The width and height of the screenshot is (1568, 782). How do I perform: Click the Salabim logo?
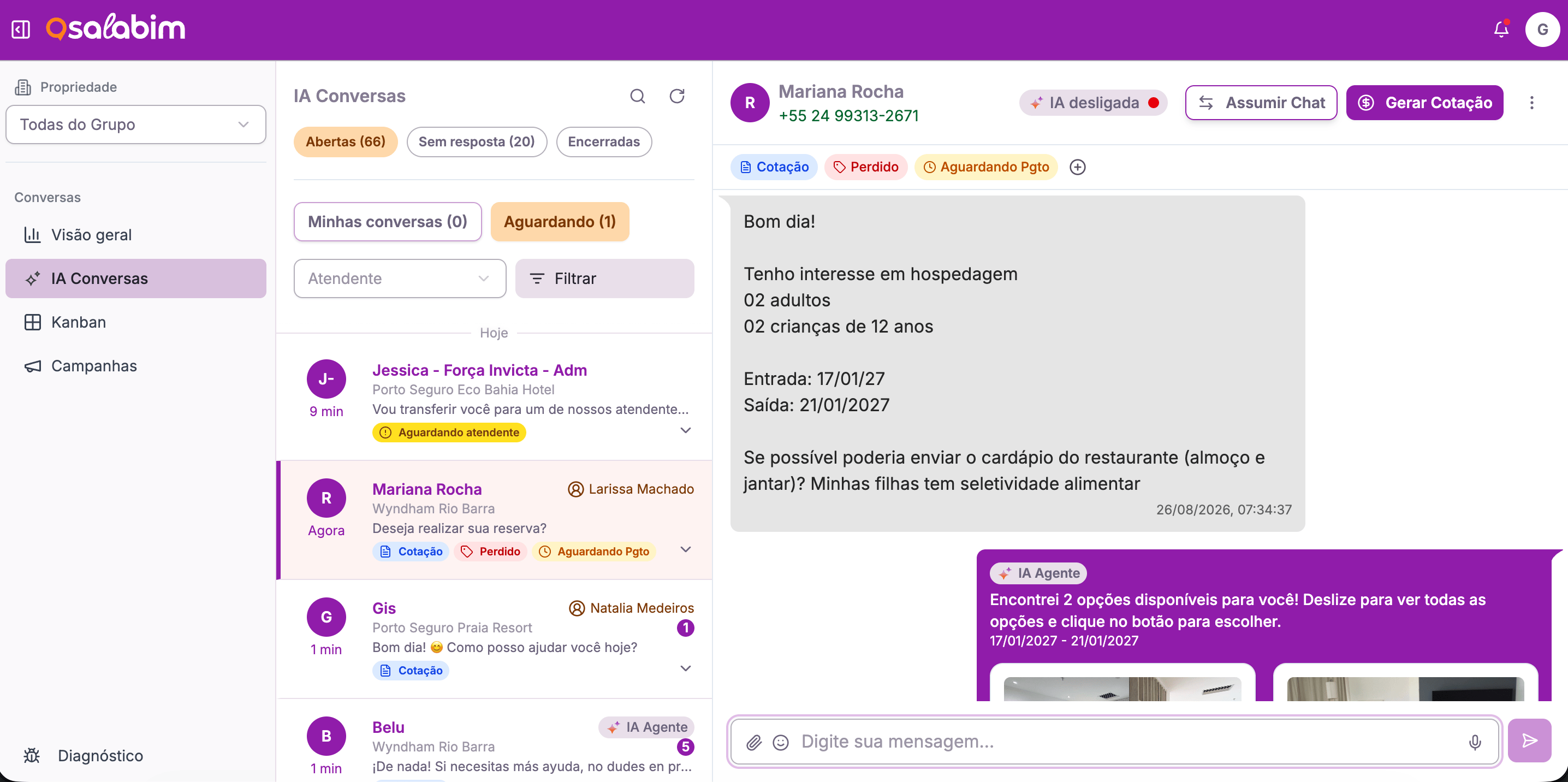[x=116, y=28]
